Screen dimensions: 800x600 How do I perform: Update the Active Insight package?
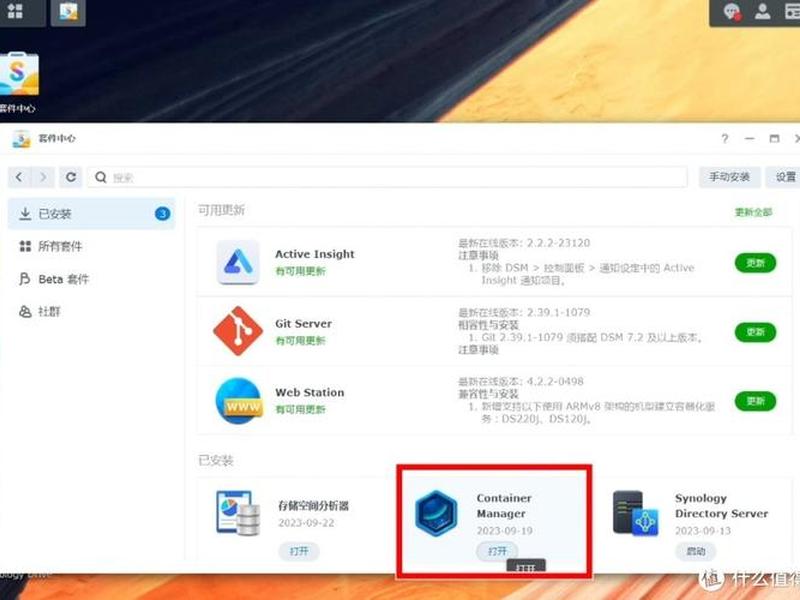pos(756,263)
